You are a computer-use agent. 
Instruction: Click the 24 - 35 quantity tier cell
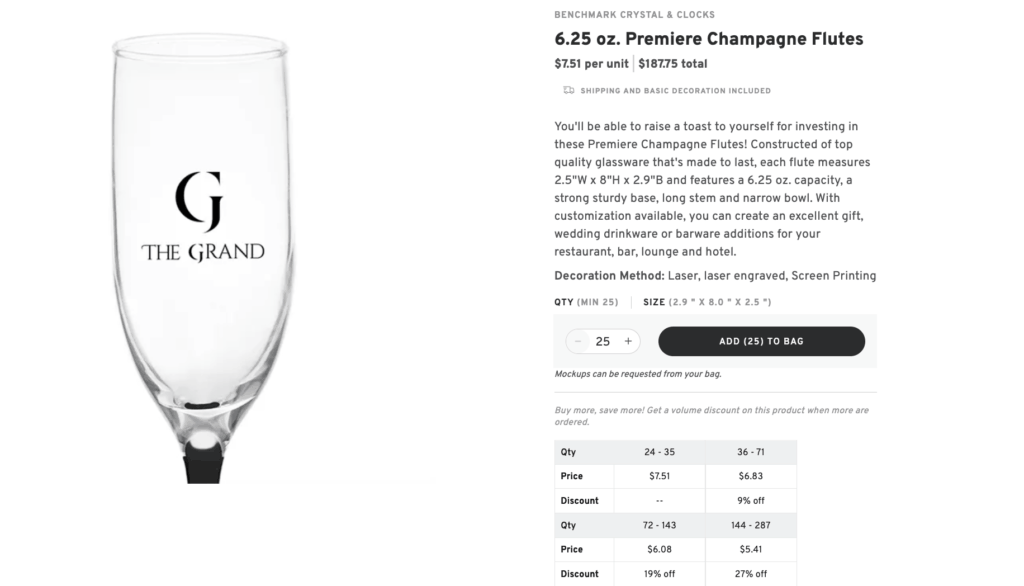click(657, 452)
